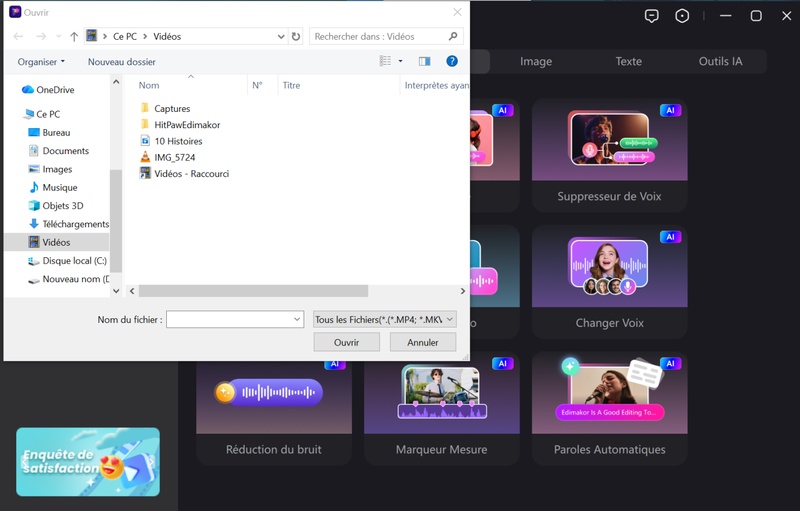The height and width of the screenshot is (511, 800).
Task: Open the help question mark icon
Action: pyautogui.click(x=452, y=61)
